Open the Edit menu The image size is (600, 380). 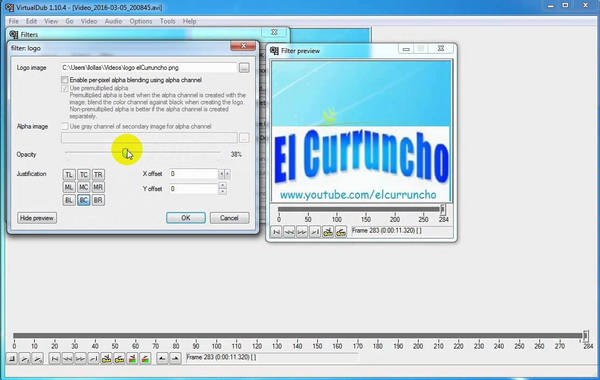click(31, 21)
